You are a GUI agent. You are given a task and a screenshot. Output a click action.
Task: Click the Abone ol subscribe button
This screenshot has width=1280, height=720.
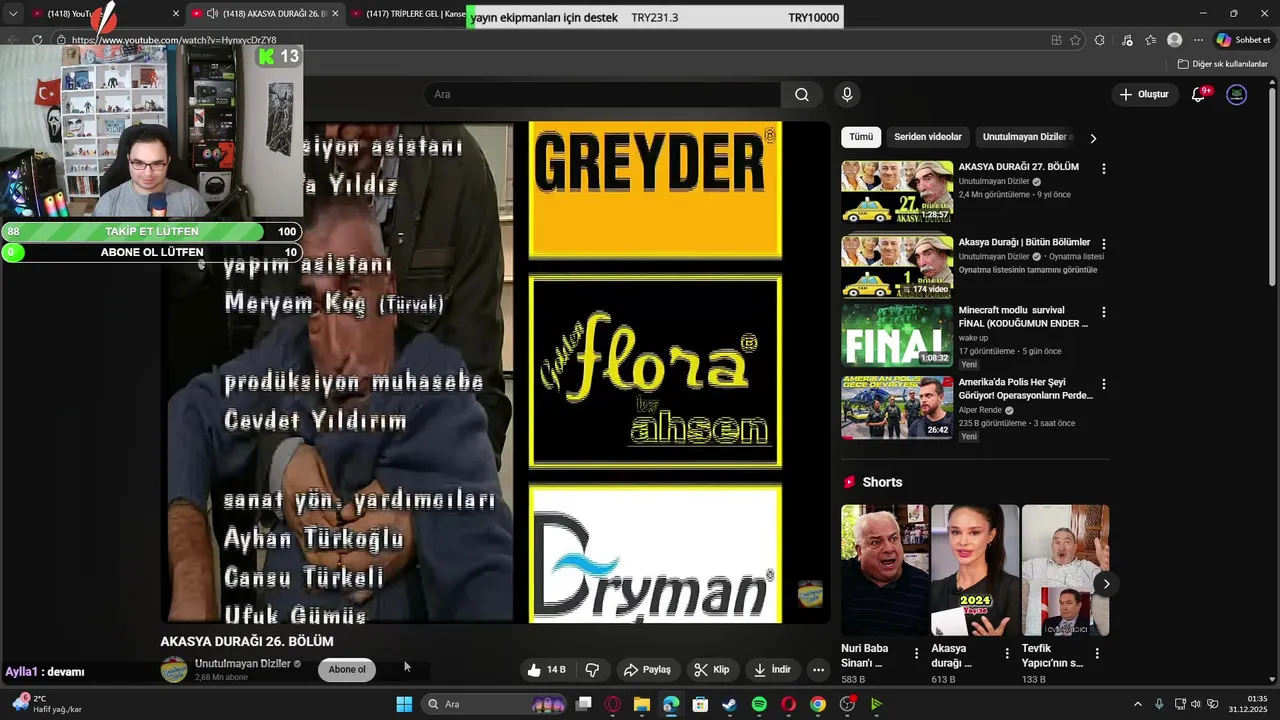[x=347, y=670]
